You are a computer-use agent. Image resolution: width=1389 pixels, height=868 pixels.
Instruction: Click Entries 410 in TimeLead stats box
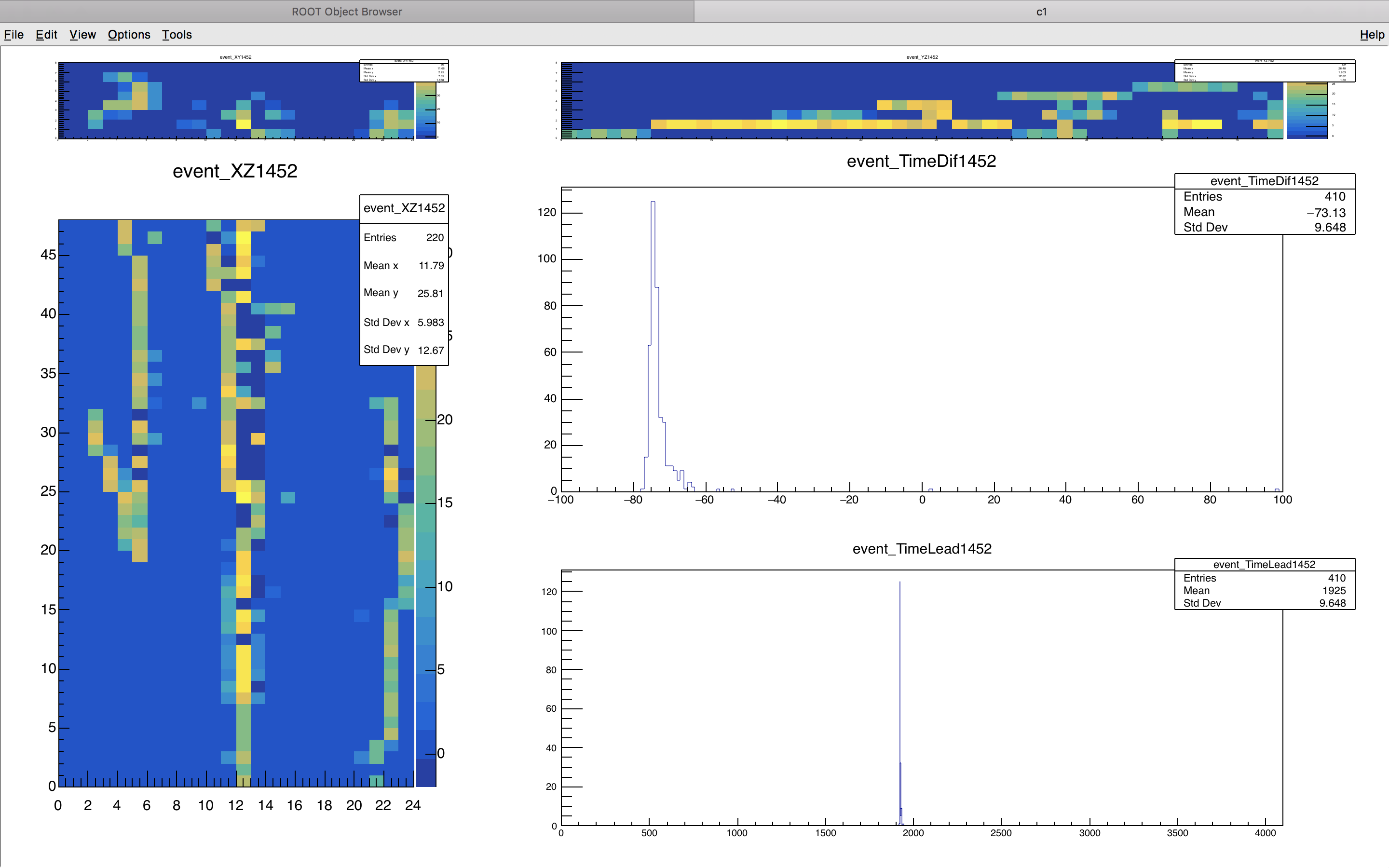(x=1265, y=578)
